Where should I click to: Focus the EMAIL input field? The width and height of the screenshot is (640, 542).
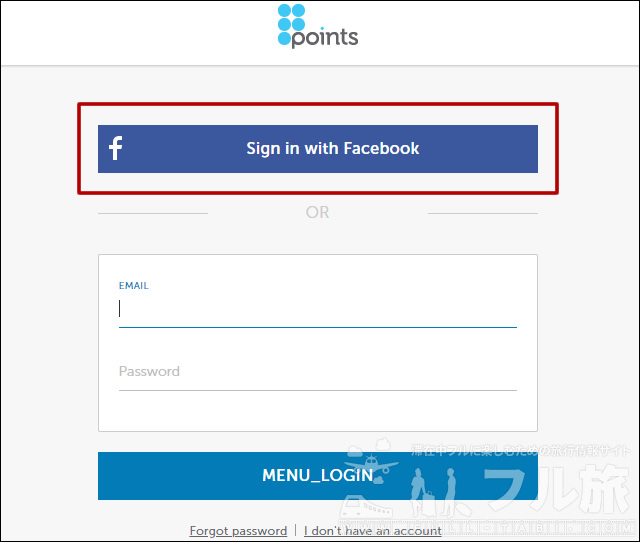[318, 309]
